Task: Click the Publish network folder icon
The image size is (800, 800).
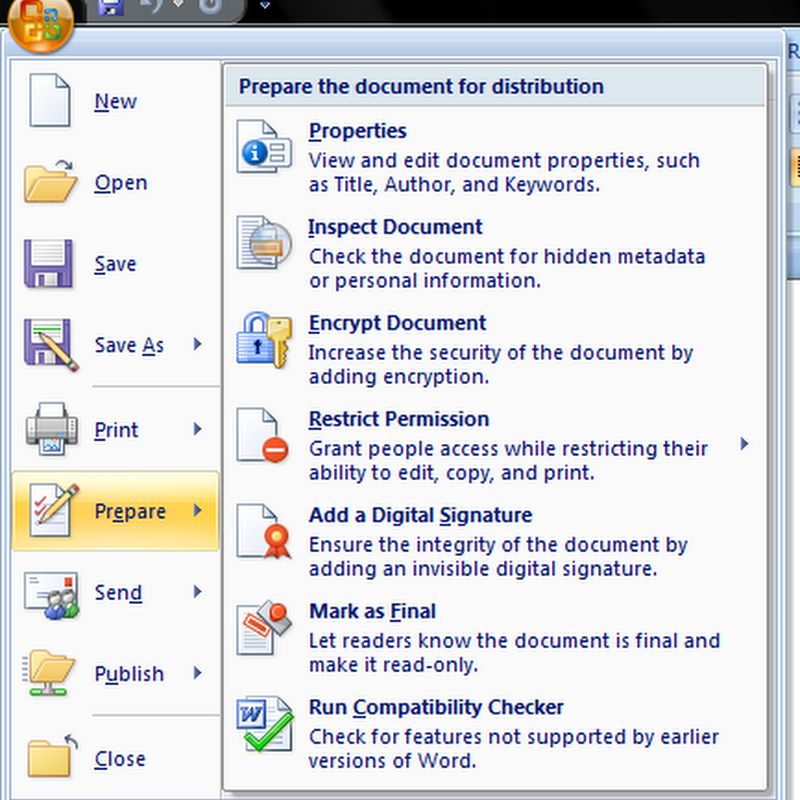Action: pos(48,673)
